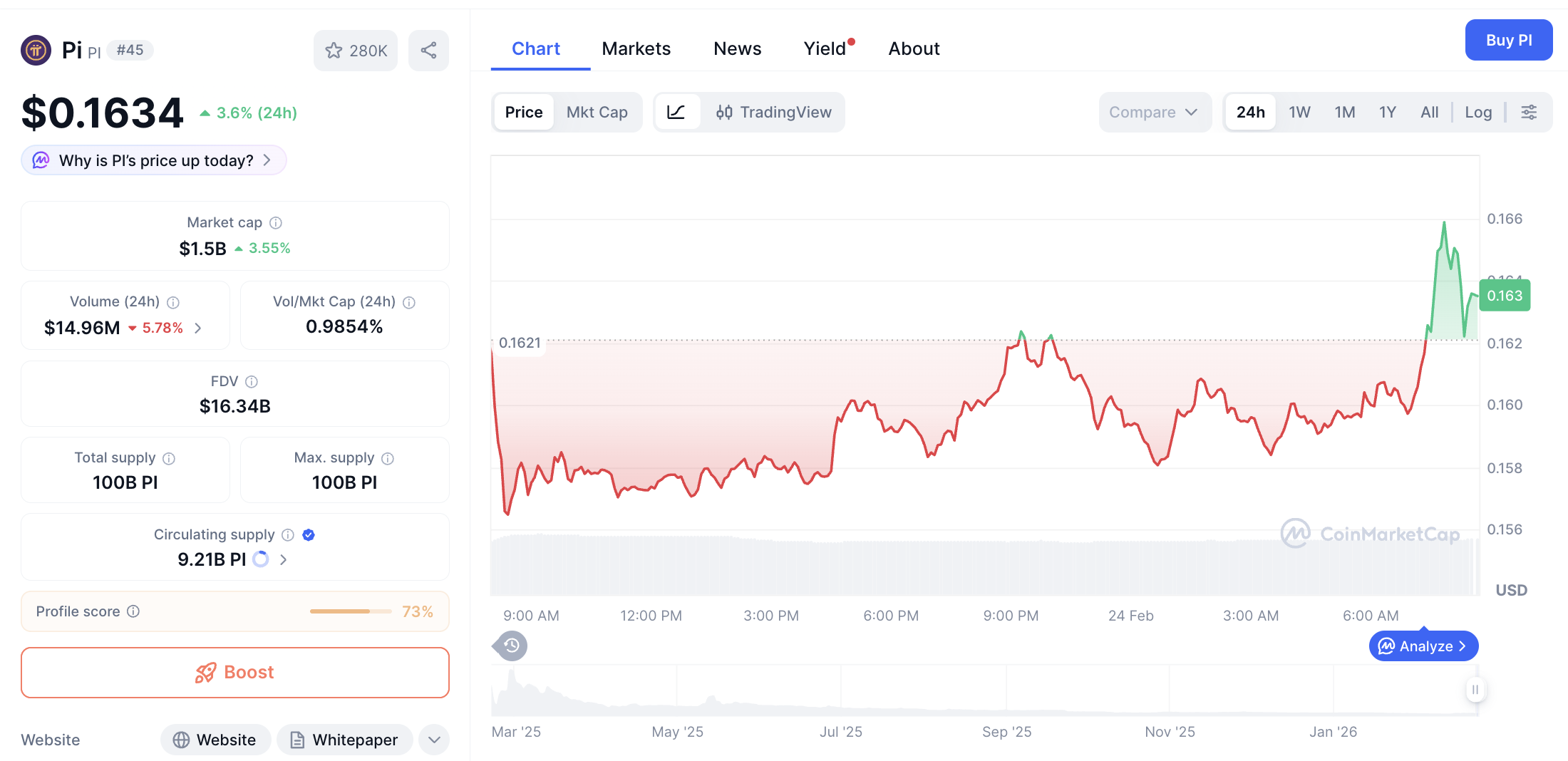Open the Whitepaper link
Viewport: 1568px width, 761px height.
344,740
